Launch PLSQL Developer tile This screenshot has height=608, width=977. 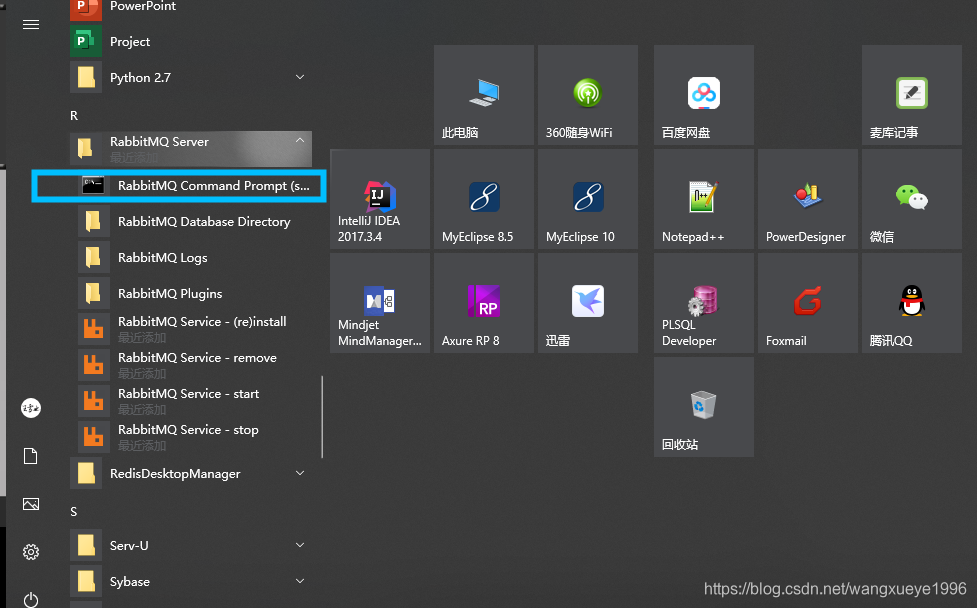pyautogui.click(x=703, y=303)
